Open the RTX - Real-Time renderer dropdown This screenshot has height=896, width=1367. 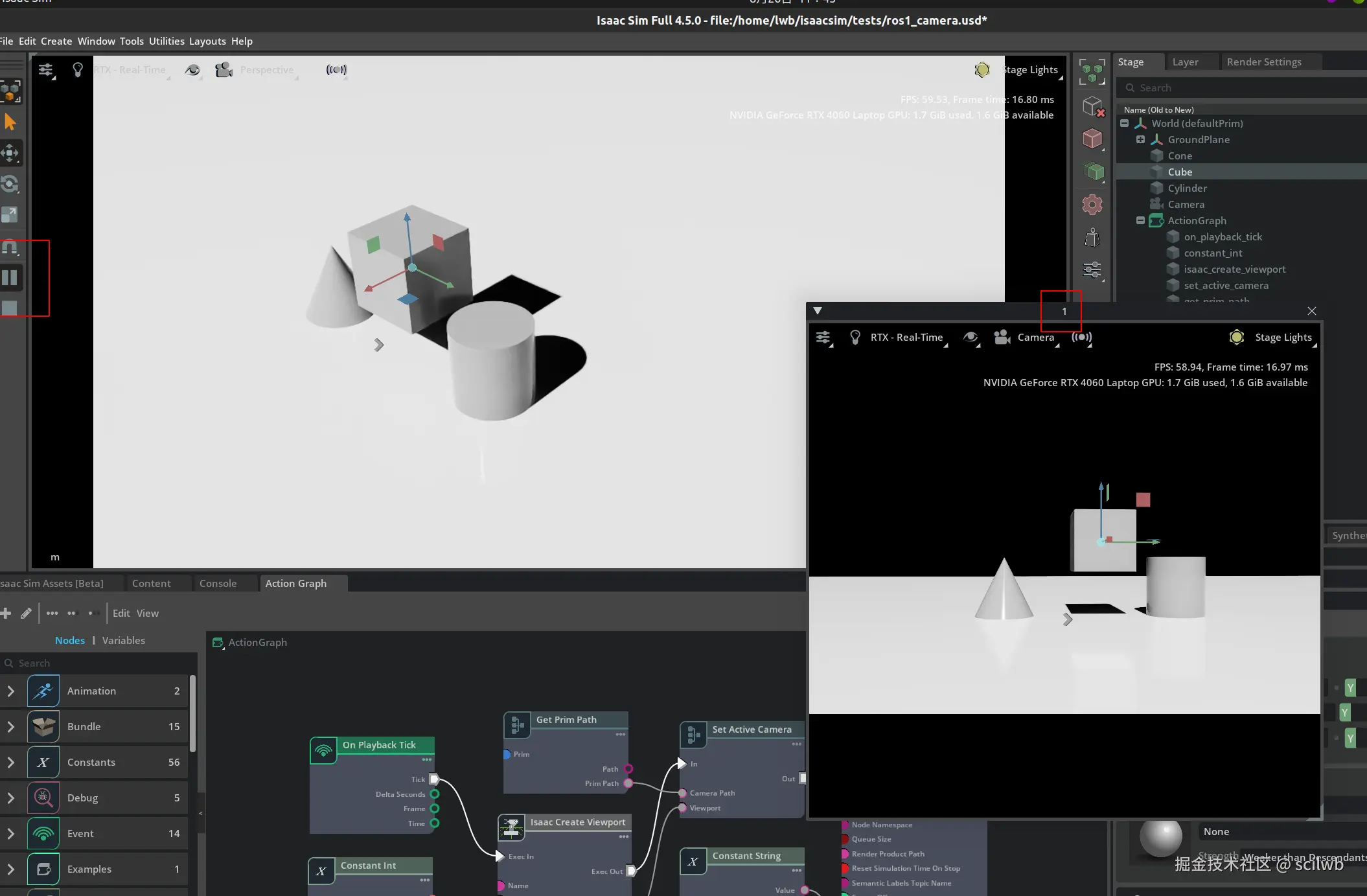tap(906, 337)
